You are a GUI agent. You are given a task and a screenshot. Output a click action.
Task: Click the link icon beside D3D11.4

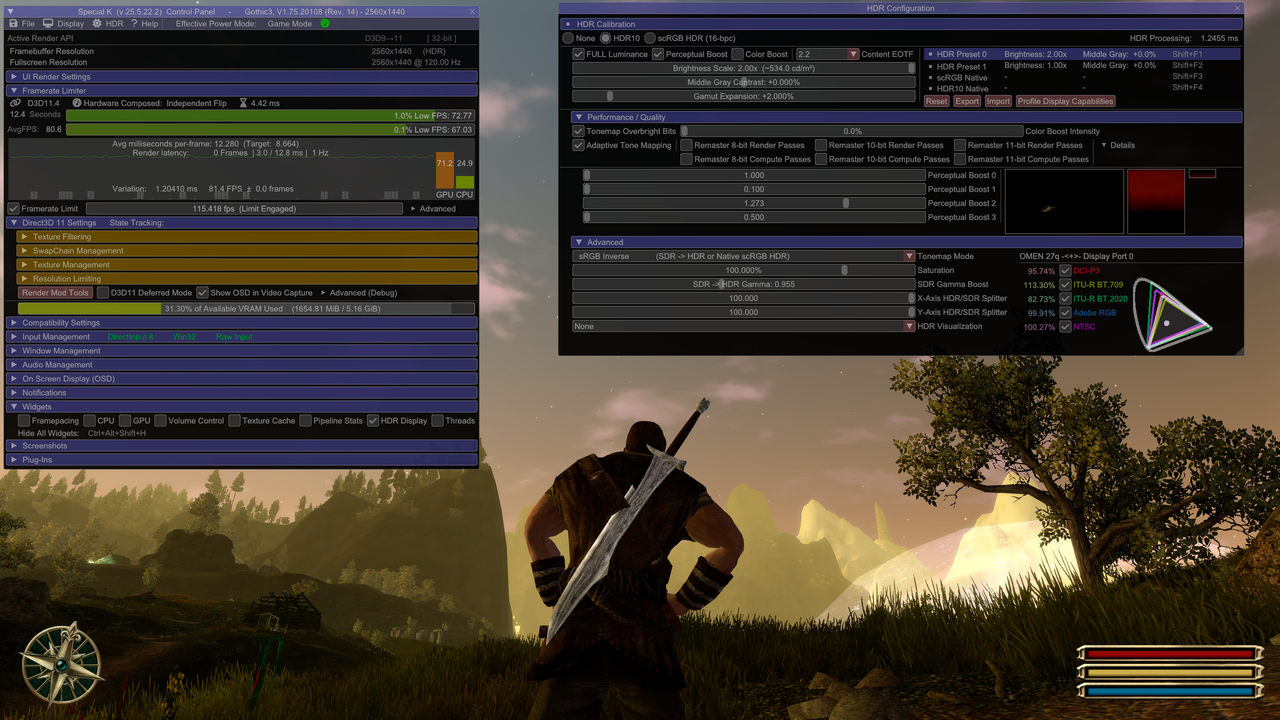(x=15, y=103)
